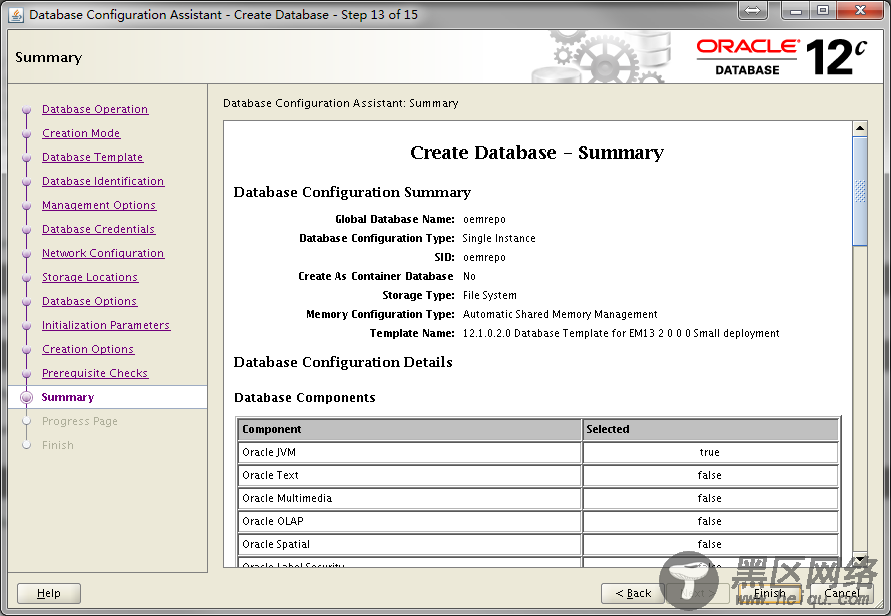The height and width of the screenshot is (616, 891).
Task: Select the Summary step in sidebar
Action: click(68, 397)
